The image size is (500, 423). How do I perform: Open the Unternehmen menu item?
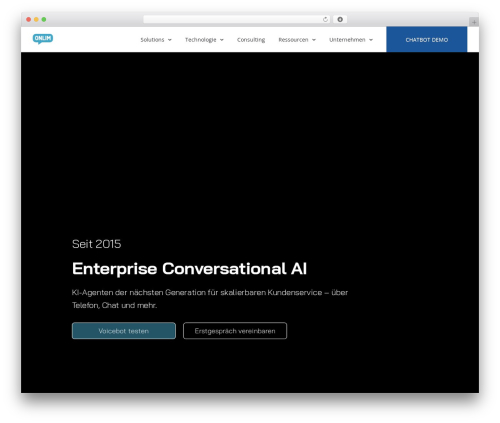click(x=347, y=40)
